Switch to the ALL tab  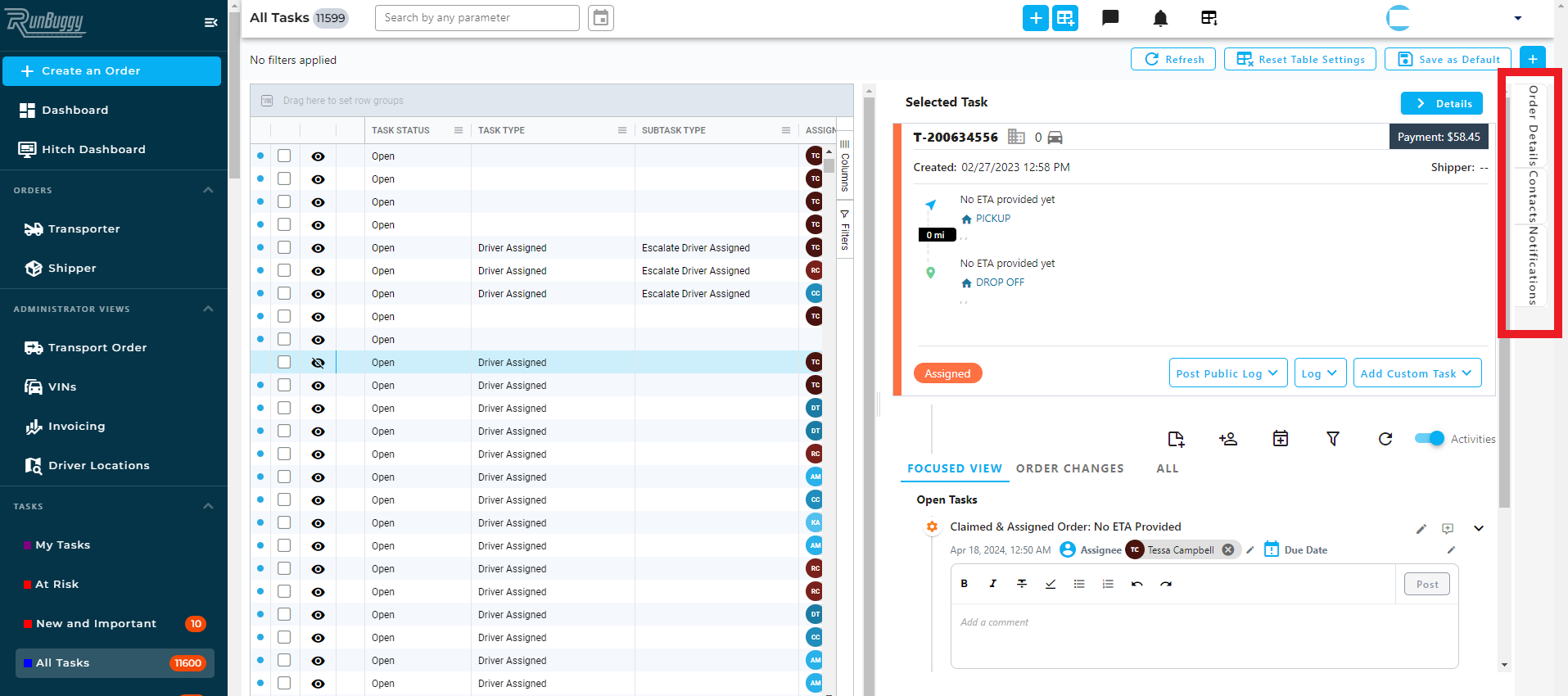[1168, 468]
